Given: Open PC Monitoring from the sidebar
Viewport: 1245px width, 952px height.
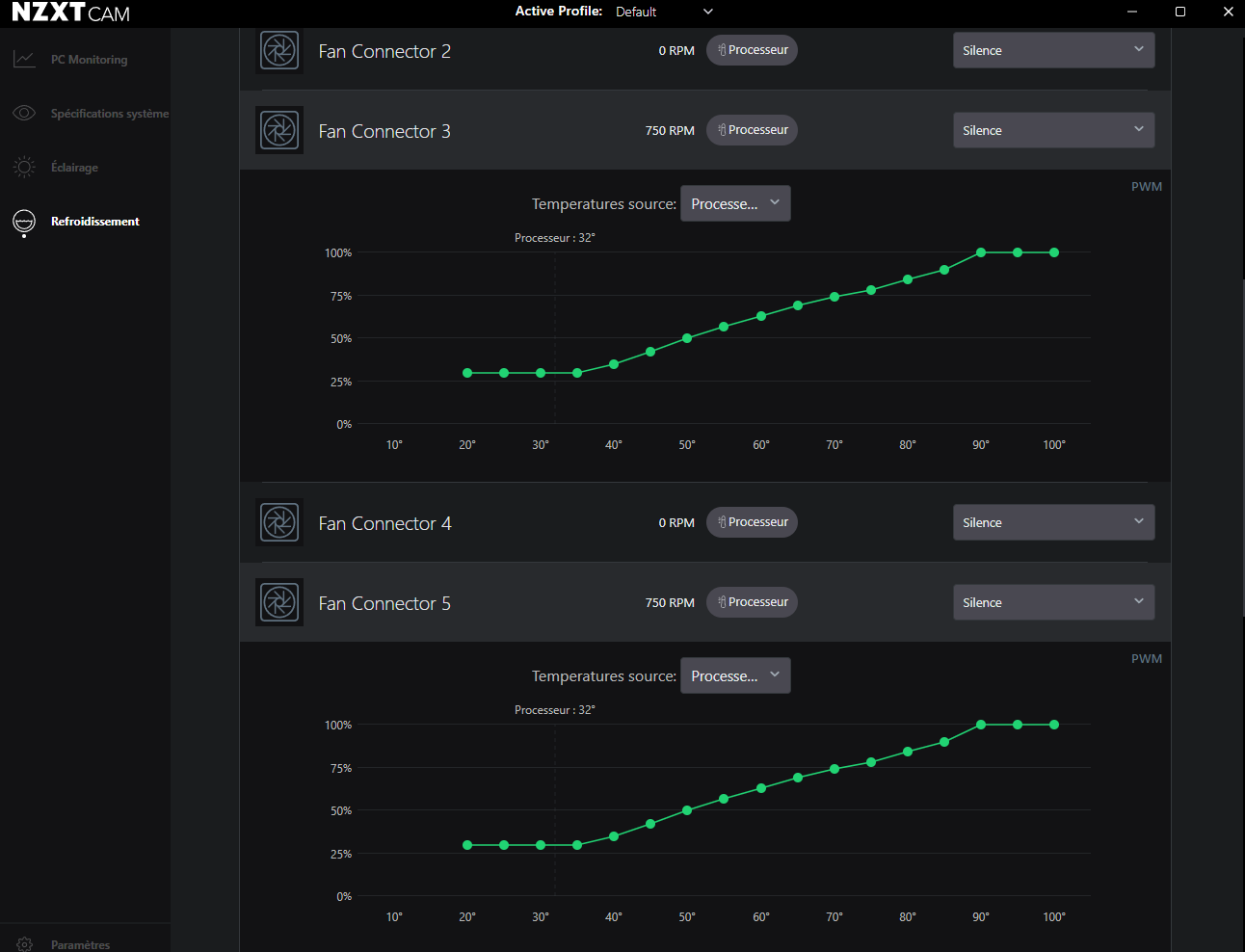Looking at the screenshot, I should [x=89, y=60].
